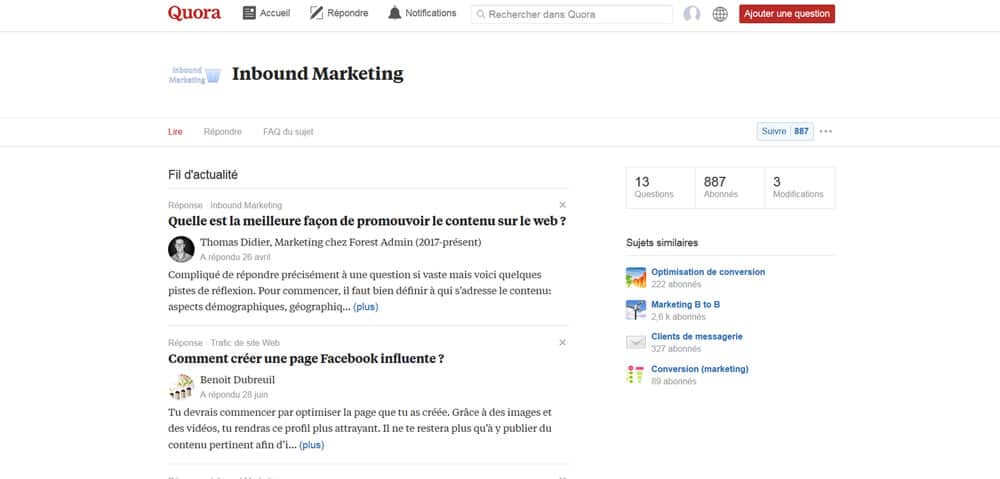Screen dimensions: 1000x479
Task: Click Thomas Didier author name
Action: click(x=235, y=242)
